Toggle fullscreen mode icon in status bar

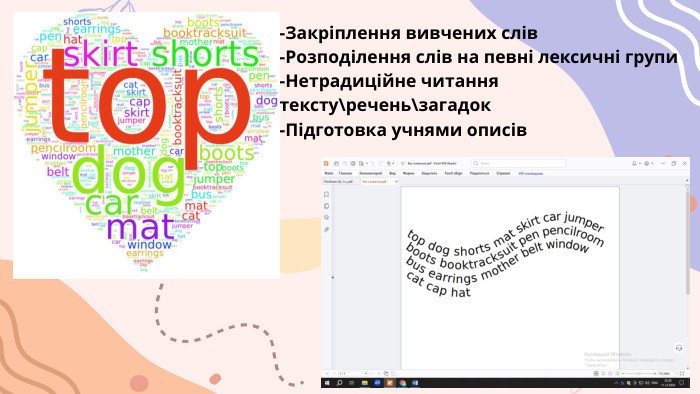coord(682,373)
